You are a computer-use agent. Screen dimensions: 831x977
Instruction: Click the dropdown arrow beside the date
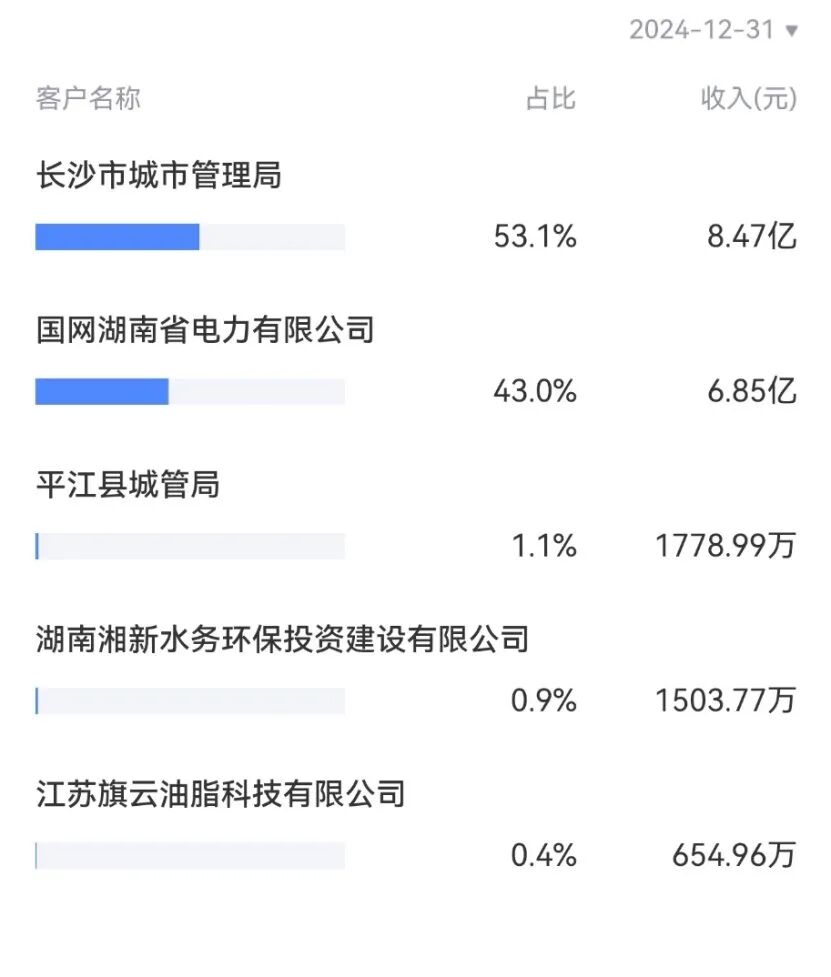(792, 31)
